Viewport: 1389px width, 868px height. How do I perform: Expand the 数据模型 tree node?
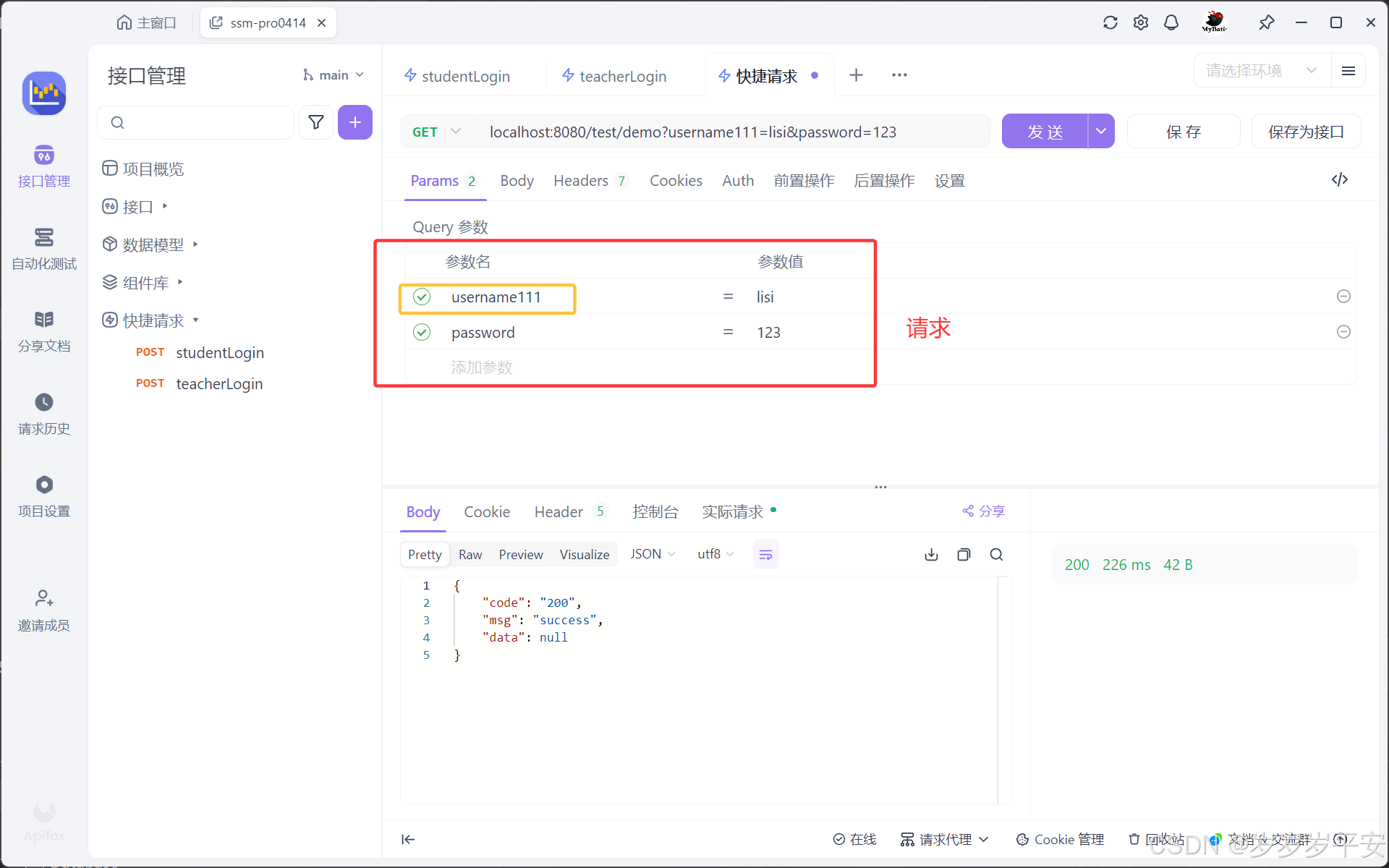[x=195, y=244]
